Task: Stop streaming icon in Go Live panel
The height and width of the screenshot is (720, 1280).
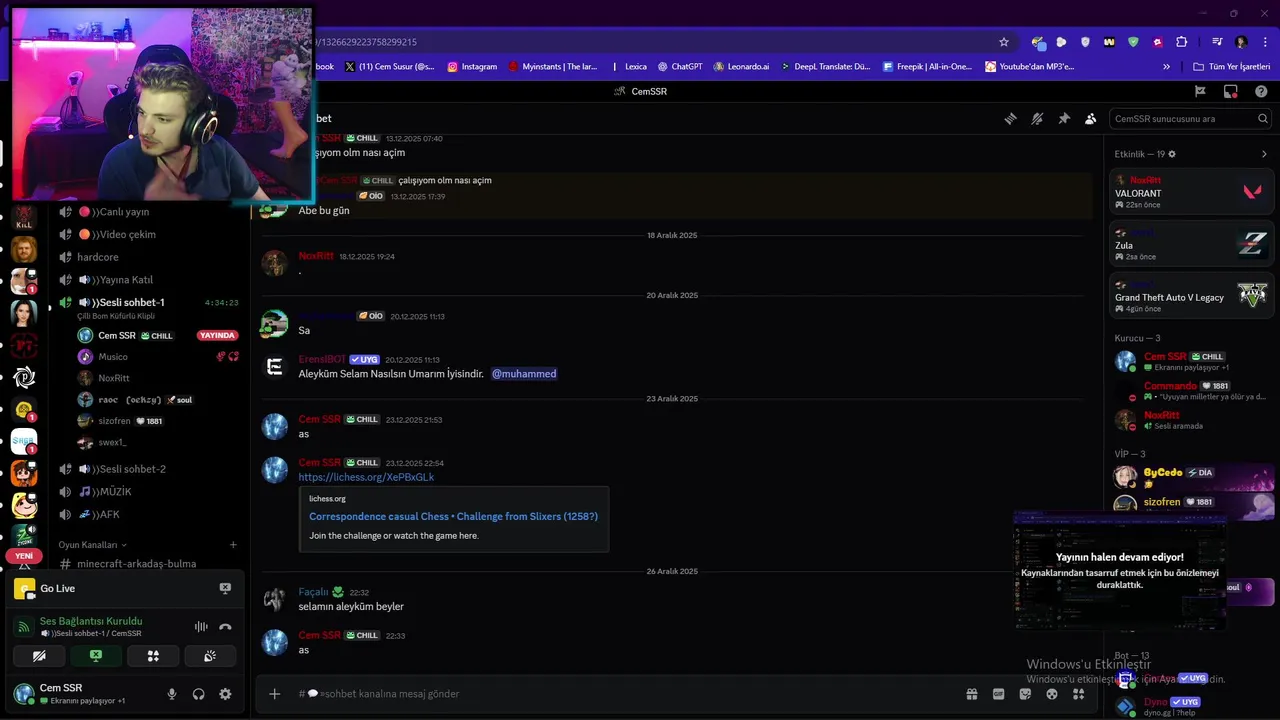Action: coord(225,589)
